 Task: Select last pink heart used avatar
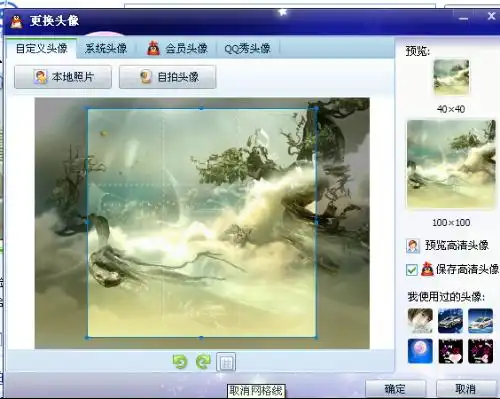click(x=480, y=351)
